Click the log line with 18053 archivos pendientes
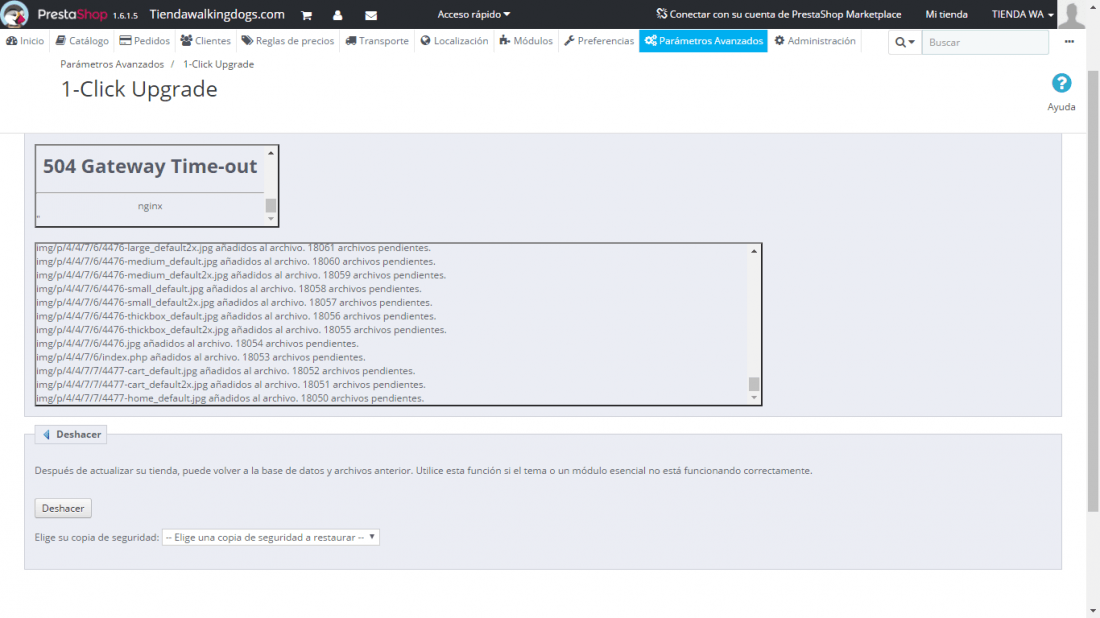Viewport: 1100px width, 618px height. (x=201, y=357)
